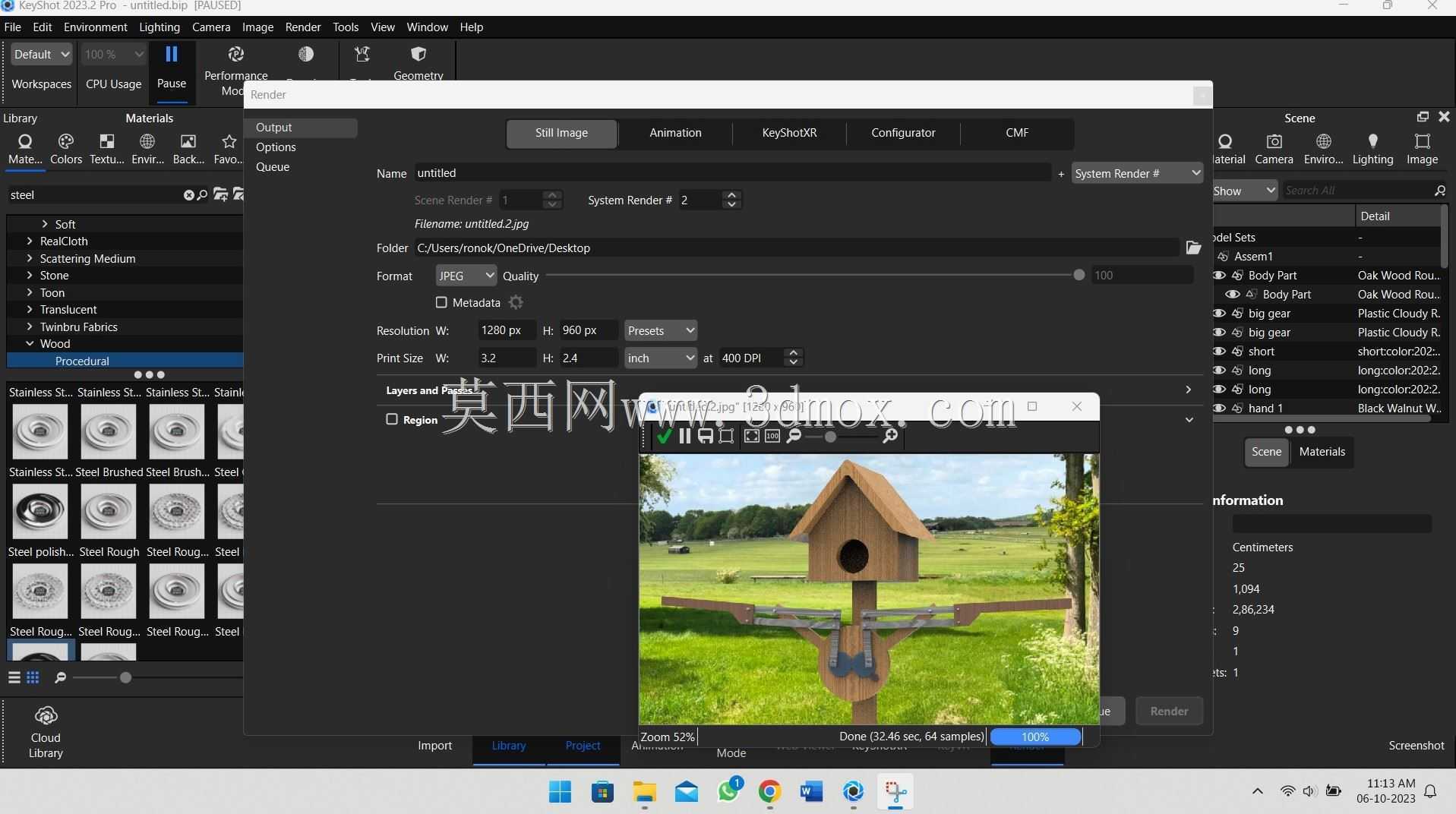Hide the first long part
This screenshot has width=1456, height=814.
click(1219, 371)
